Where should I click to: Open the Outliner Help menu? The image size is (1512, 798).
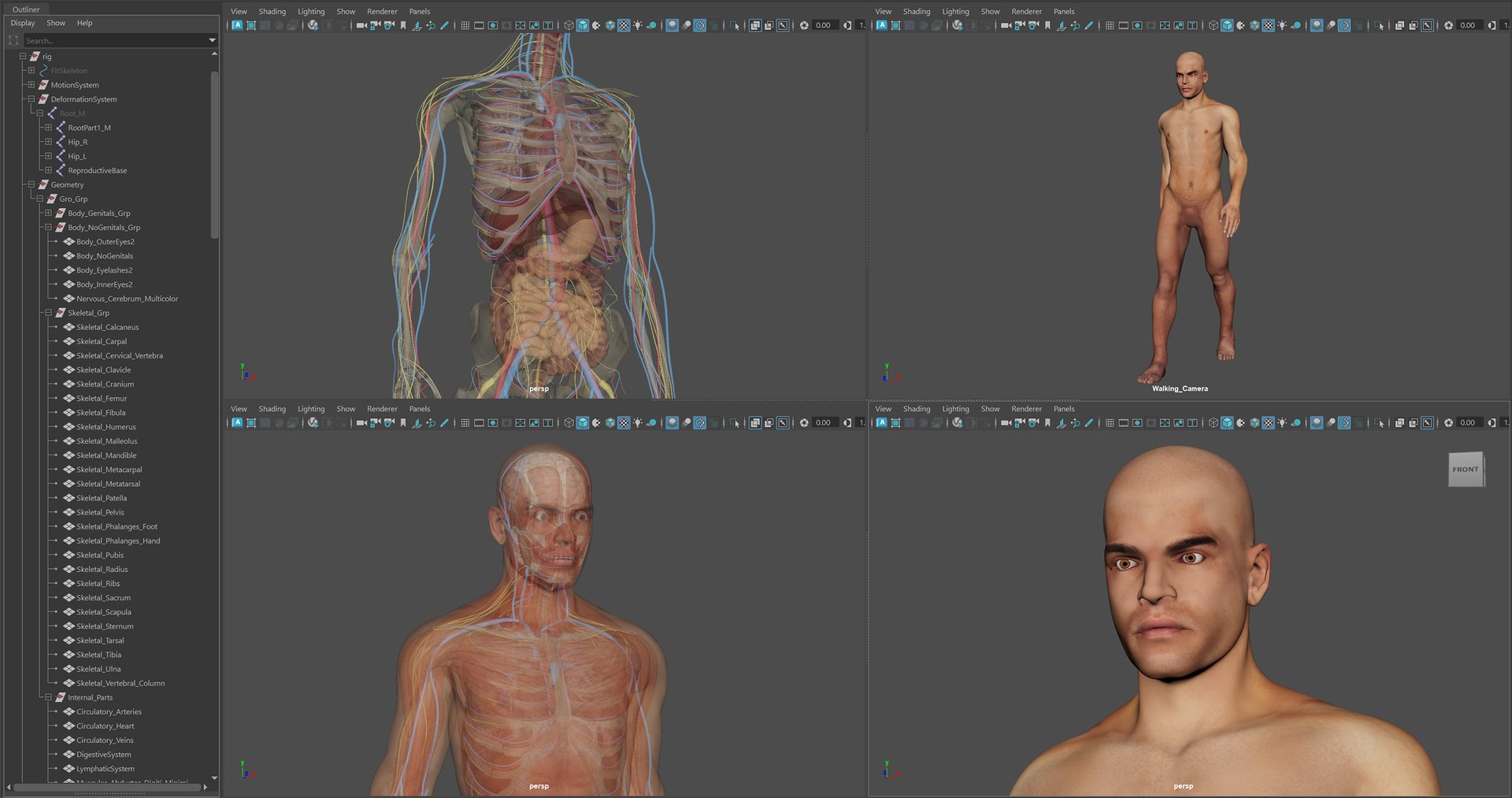(x=84, y=24)
